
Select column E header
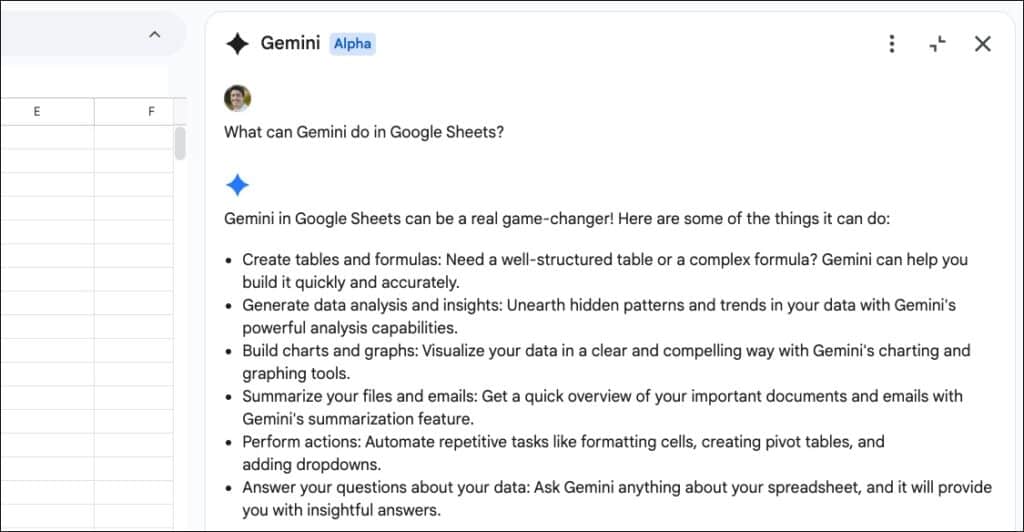(37, 112)
